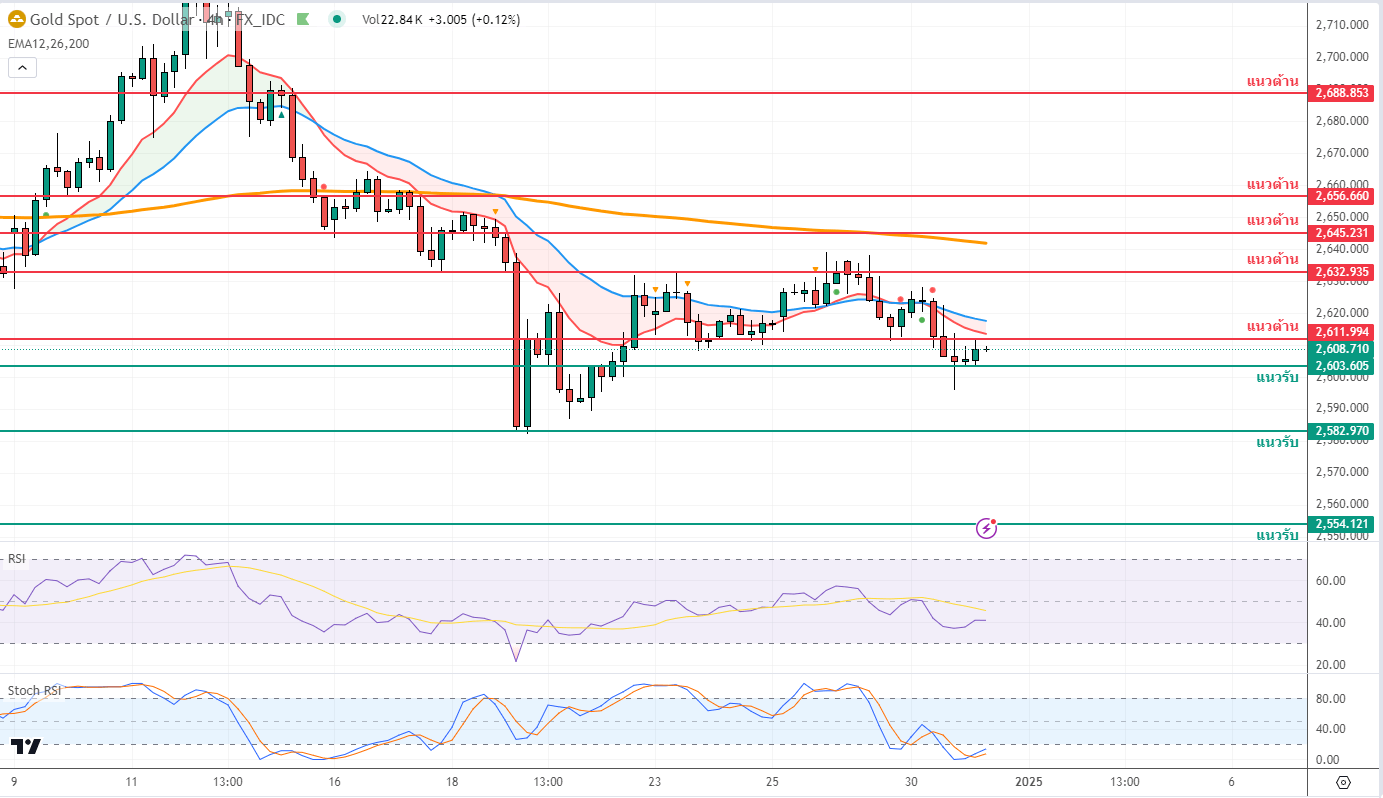Open chart settings hexagon icon
The height and width of the screenshot is (798, 1383).
tap(1343, 782)
